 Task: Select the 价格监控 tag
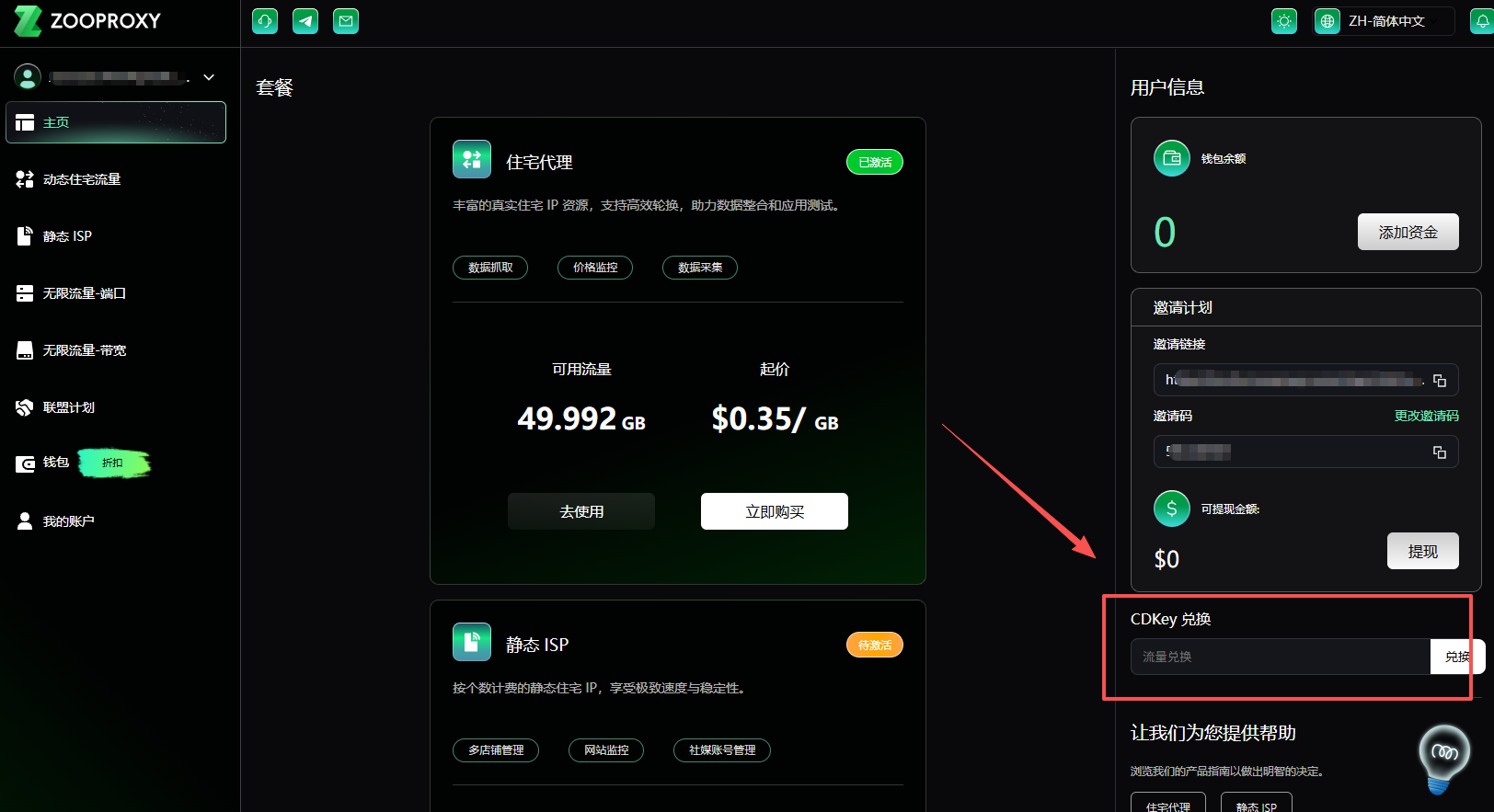pyautogui.click(x=595, y=268)
